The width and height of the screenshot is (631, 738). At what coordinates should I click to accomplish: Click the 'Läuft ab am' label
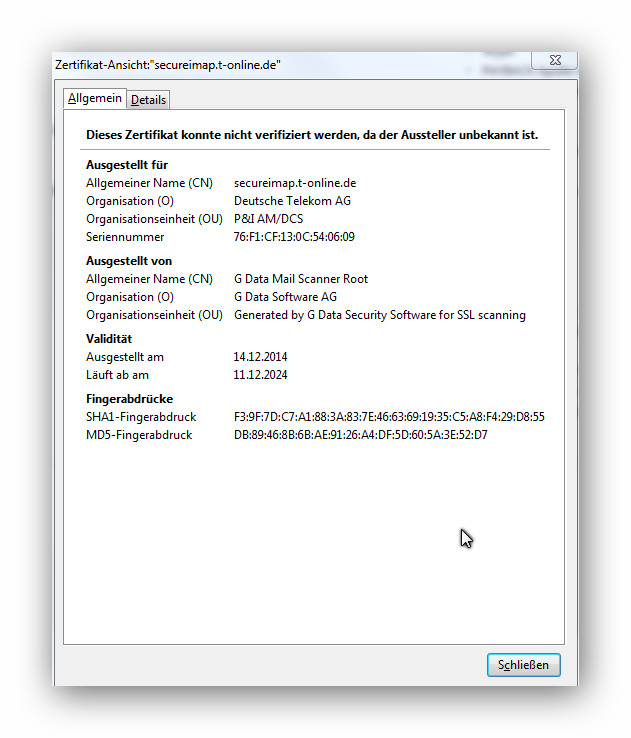pos(117,375)
